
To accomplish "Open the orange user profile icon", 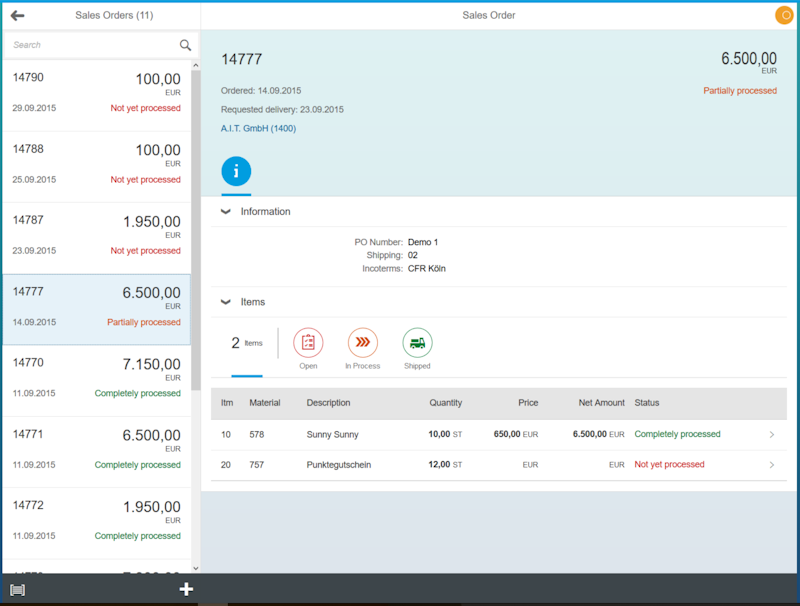I will (784, 15).
